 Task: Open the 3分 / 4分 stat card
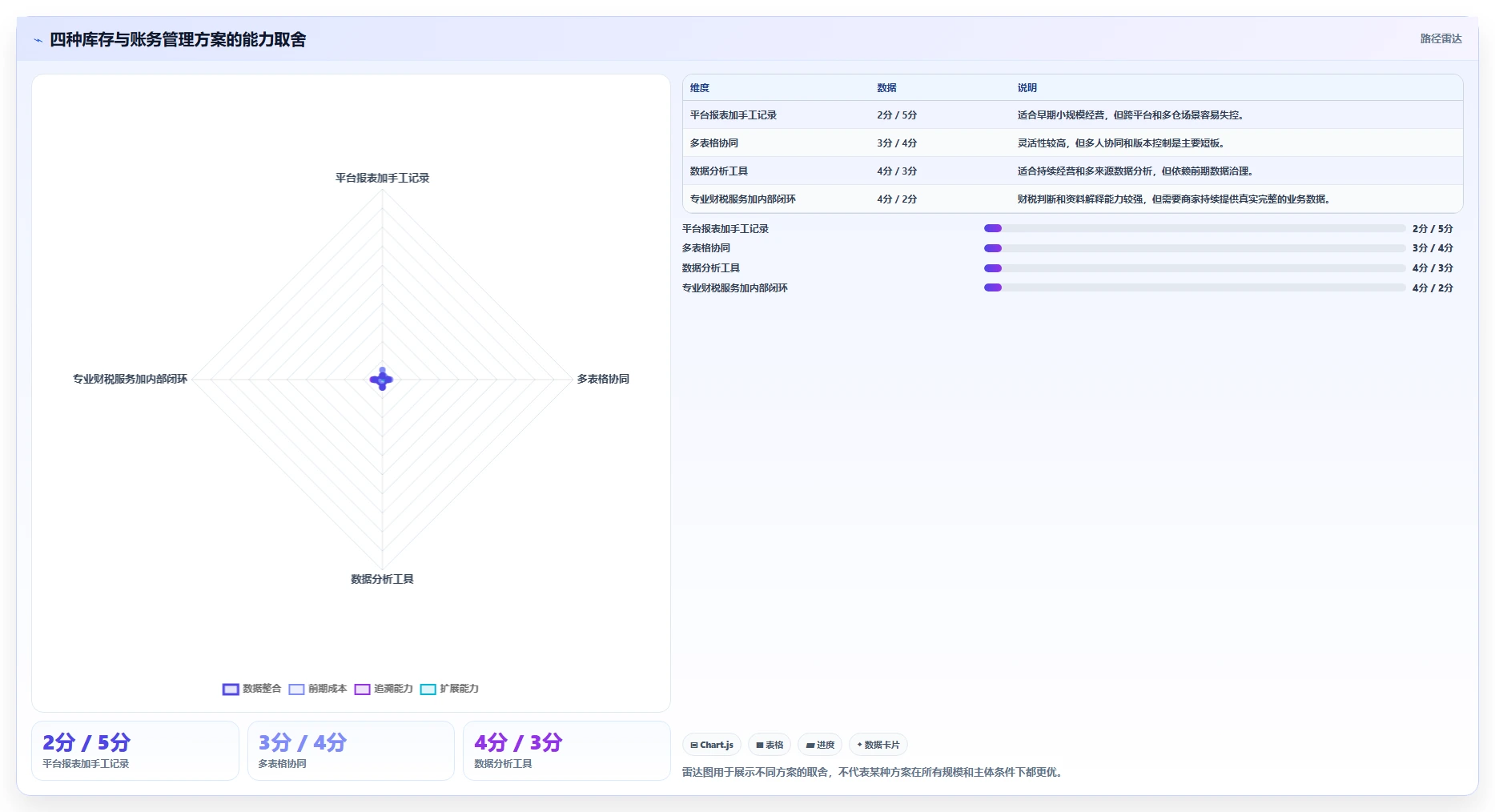pyautogui.click(x=351, y=751)
